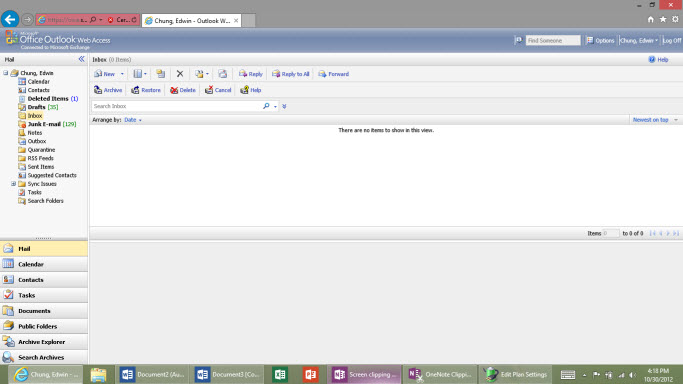683x384 pixels.
Task: Open the browser Home icon
Action: 651,19
